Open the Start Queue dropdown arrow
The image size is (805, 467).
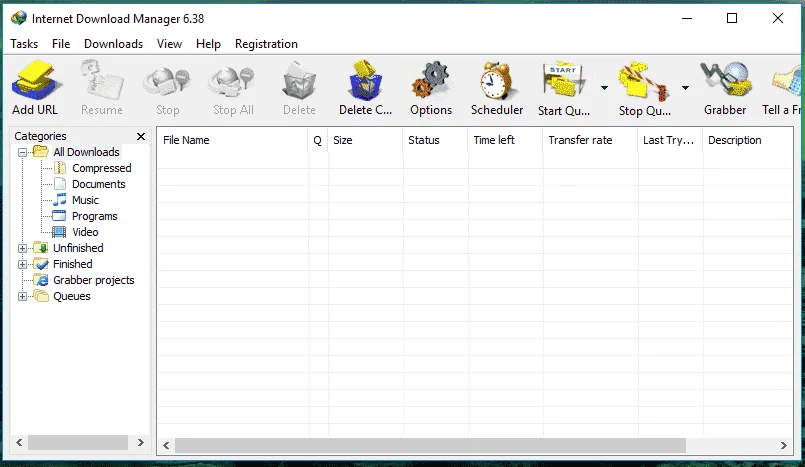(x=604, y=88)
